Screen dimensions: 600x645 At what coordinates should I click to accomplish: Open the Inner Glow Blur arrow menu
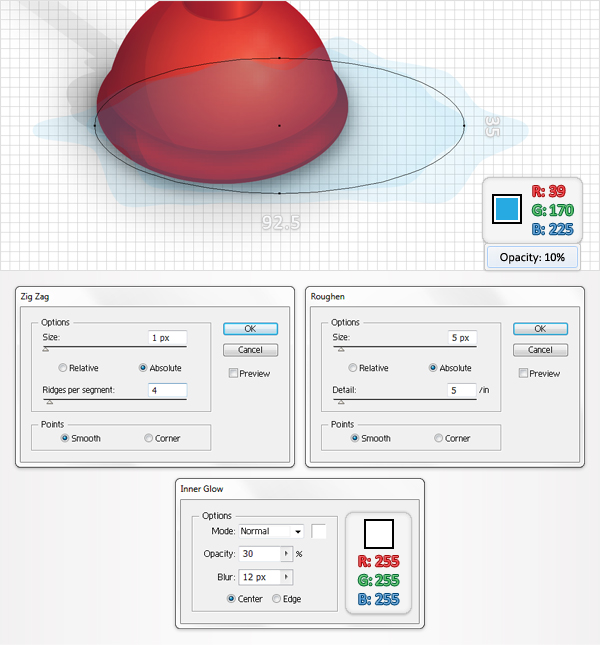(x=287, y=577)
